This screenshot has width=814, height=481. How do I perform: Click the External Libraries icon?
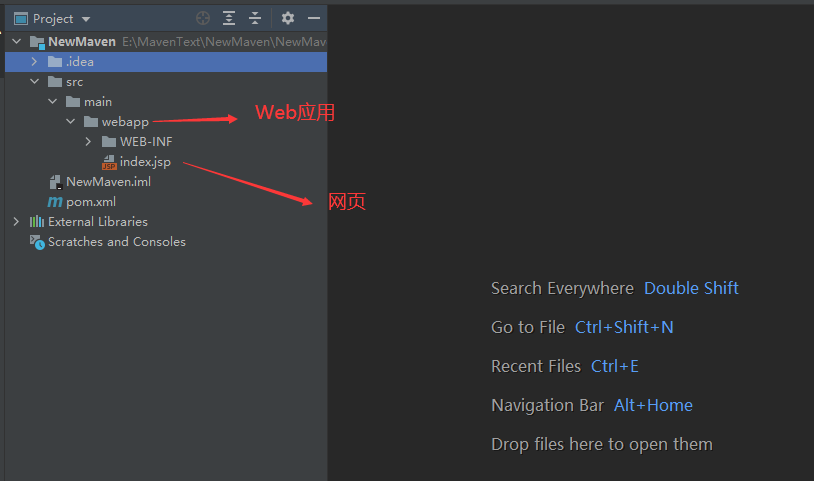(x=37, y=222)
